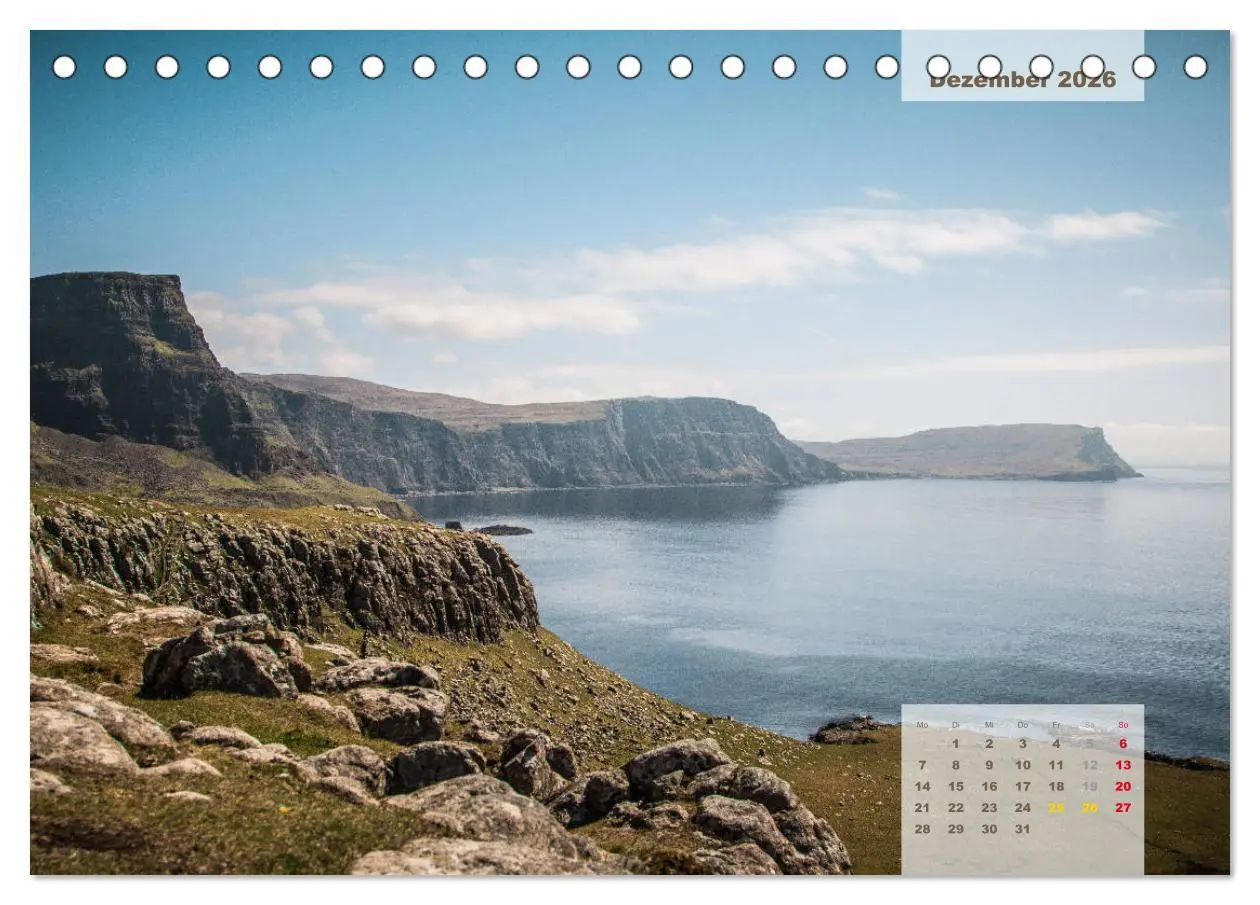
Task: Click the grey Saturday date 12
Action: pos(1090,765)
